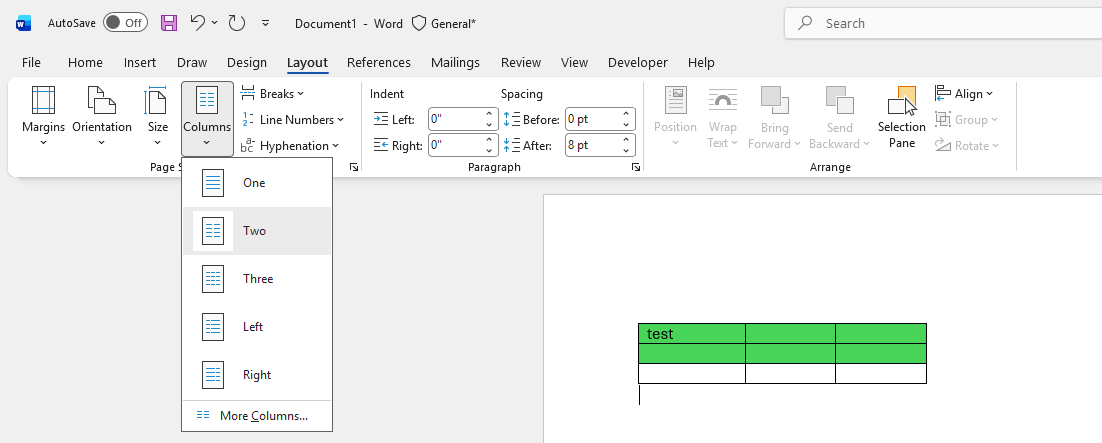Click the Wrap Text button
The width and height of the screenshot is (1102, 443).
click(x=722, y=117)
